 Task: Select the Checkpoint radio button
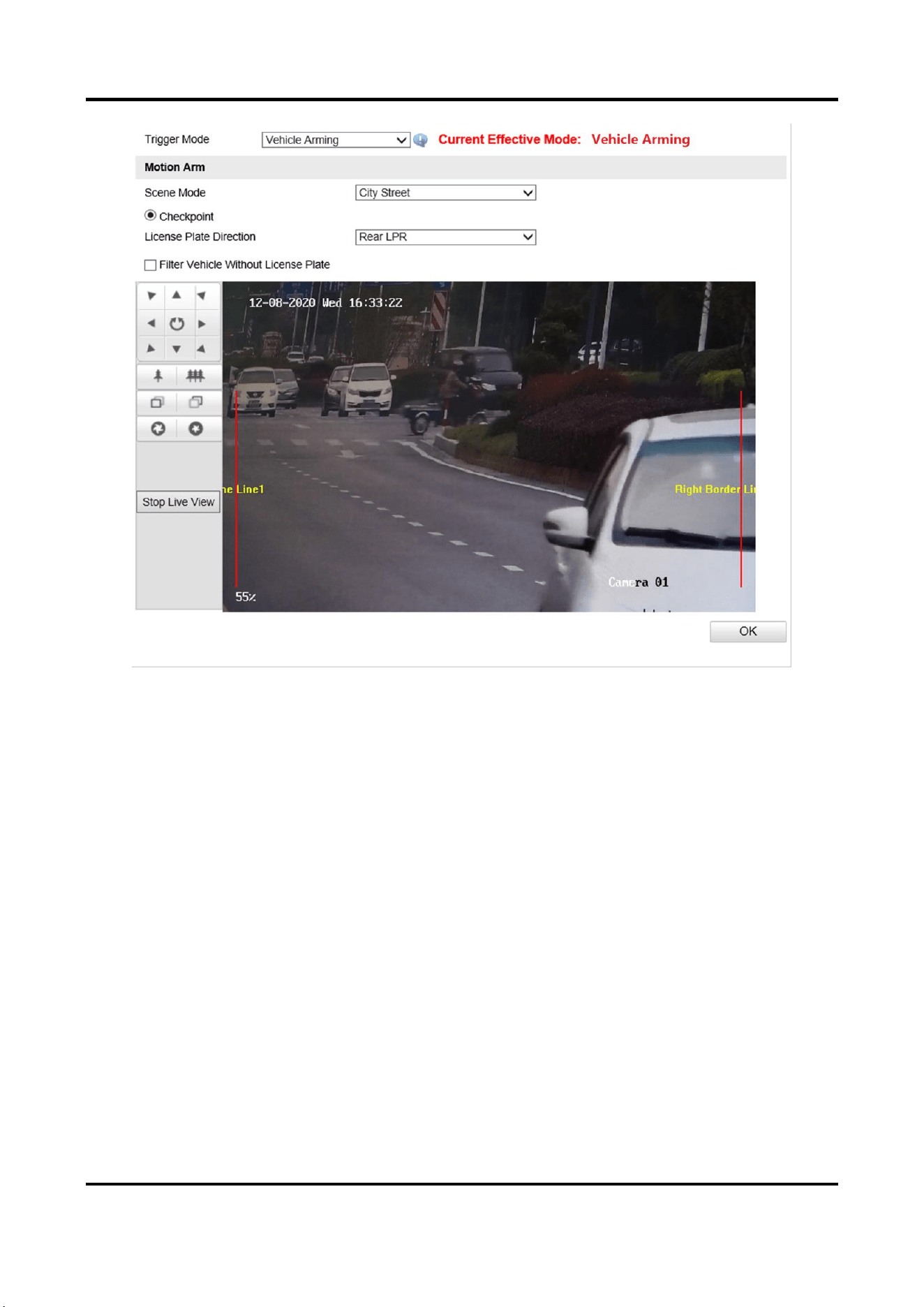(x=150, y=215)
